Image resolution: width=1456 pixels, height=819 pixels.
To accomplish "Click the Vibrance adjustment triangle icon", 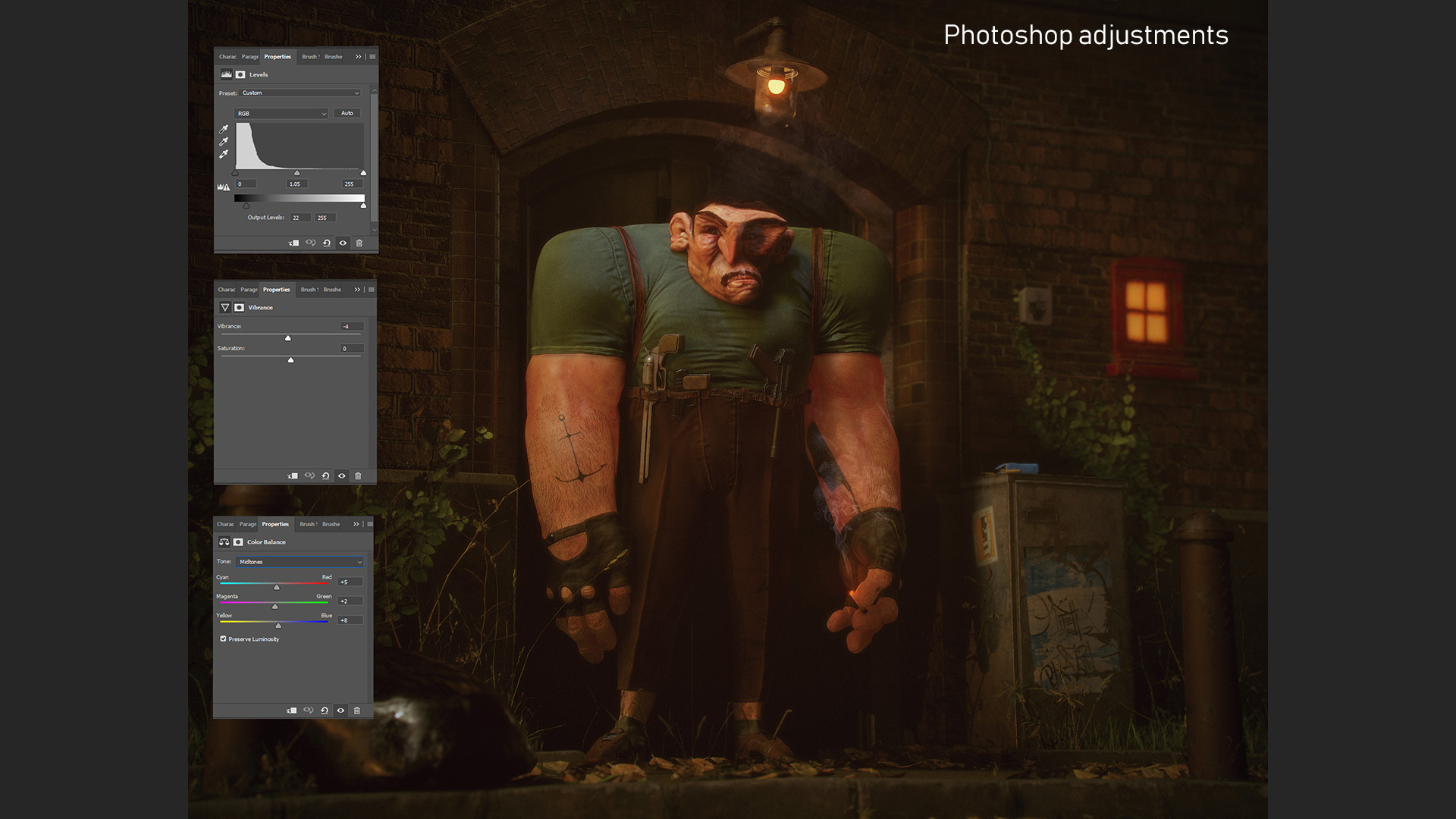I will click(225, 307).
